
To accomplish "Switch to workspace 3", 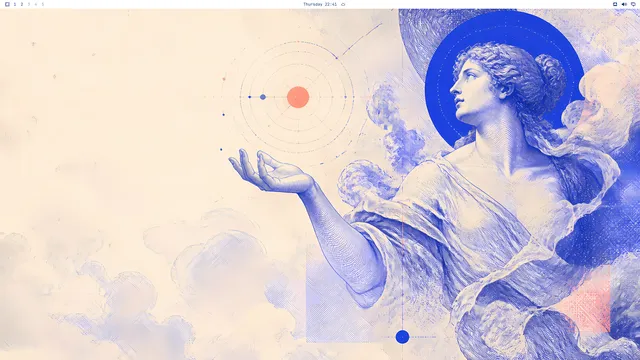I will click(29, 4).
